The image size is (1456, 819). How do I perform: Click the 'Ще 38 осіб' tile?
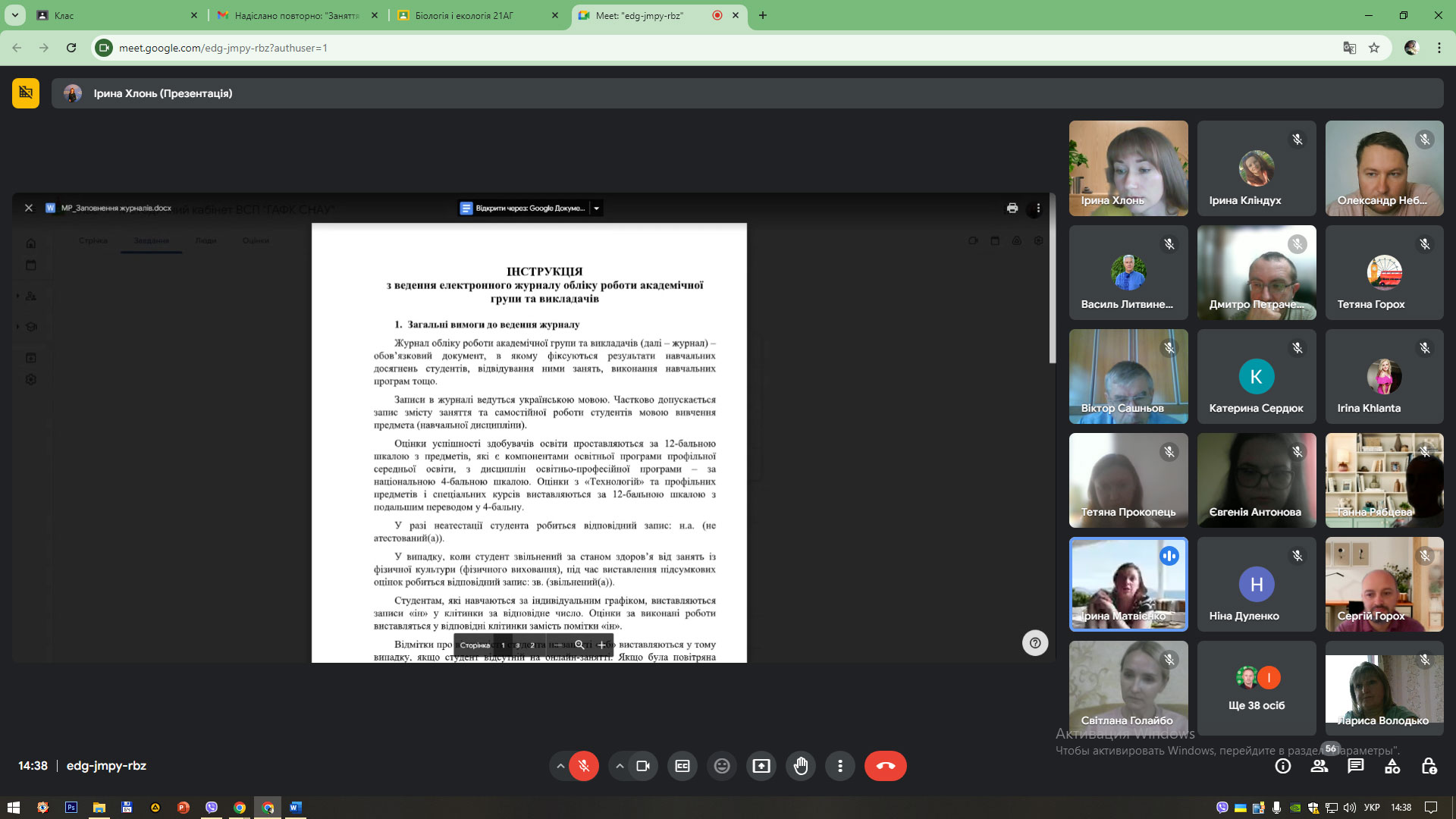point(1257,688)
